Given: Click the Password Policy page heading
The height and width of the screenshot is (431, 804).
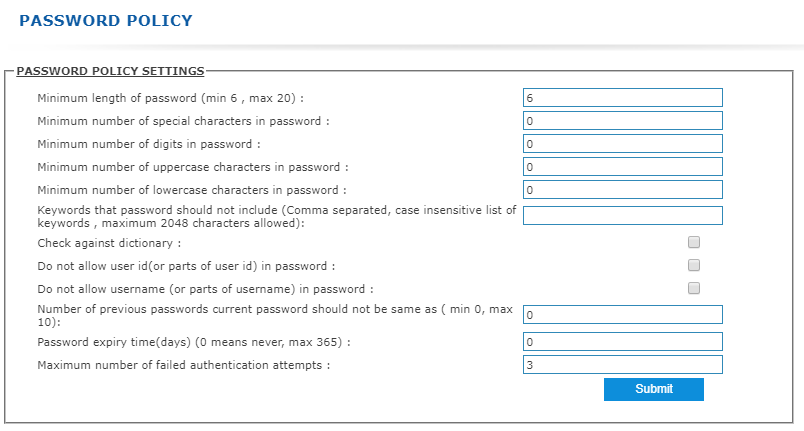Looking at the screenshot, I should click(x=106, y=20).
